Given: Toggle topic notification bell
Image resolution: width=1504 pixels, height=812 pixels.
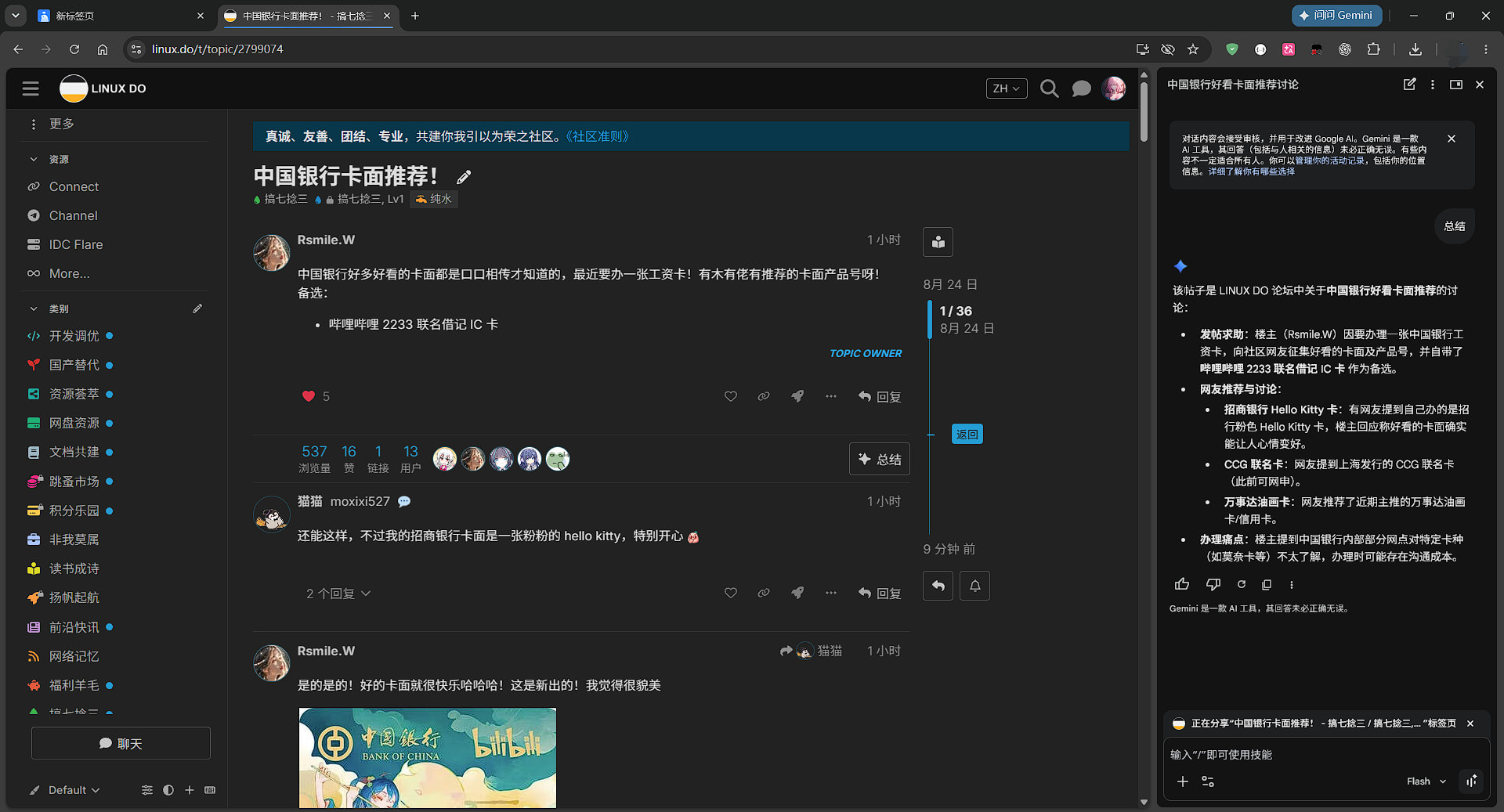Looking at the screenshot, I should [975, 586].
